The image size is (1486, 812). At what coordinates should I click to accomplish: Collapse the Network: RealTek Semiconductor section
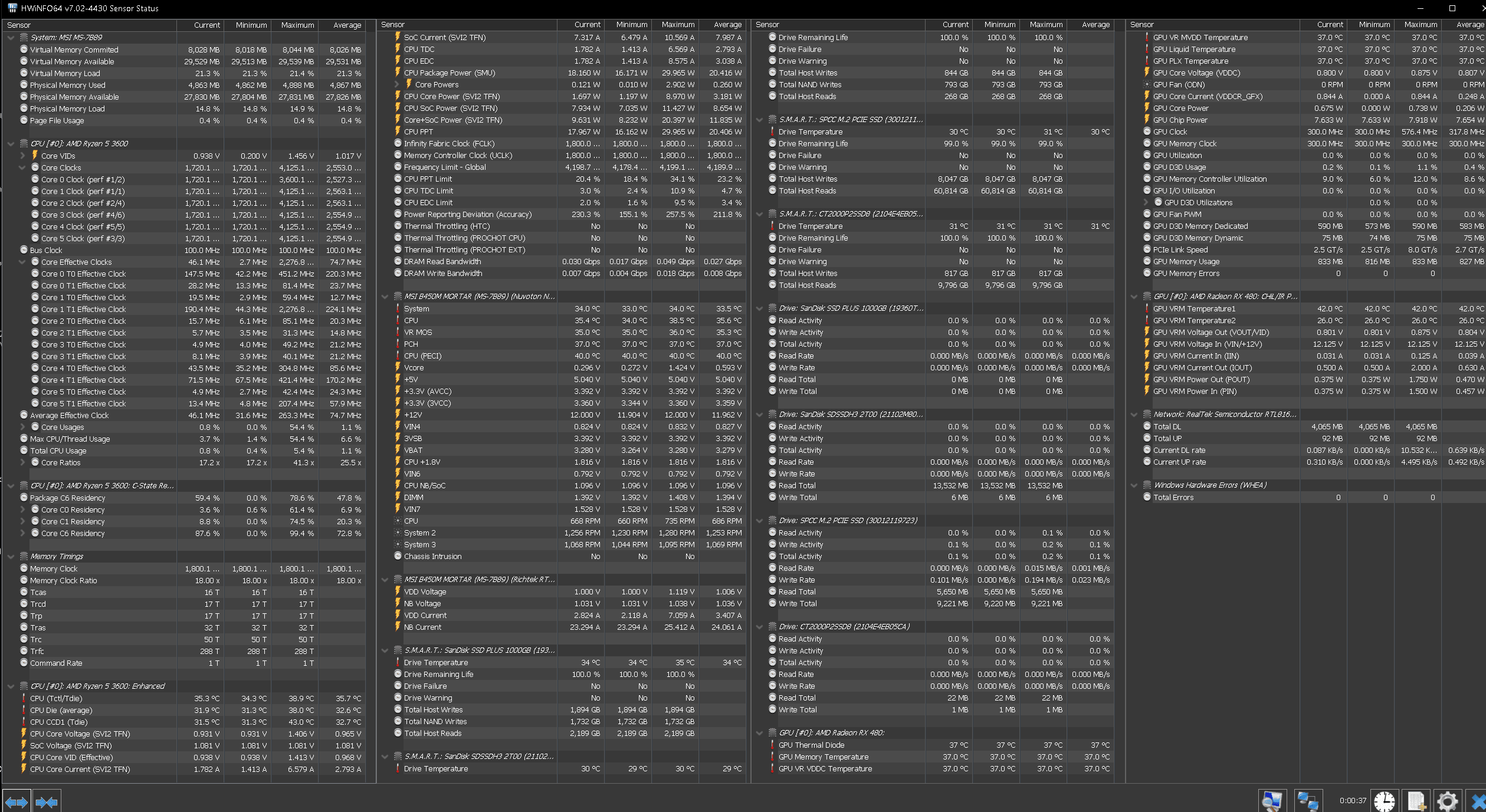[1134, 415]
